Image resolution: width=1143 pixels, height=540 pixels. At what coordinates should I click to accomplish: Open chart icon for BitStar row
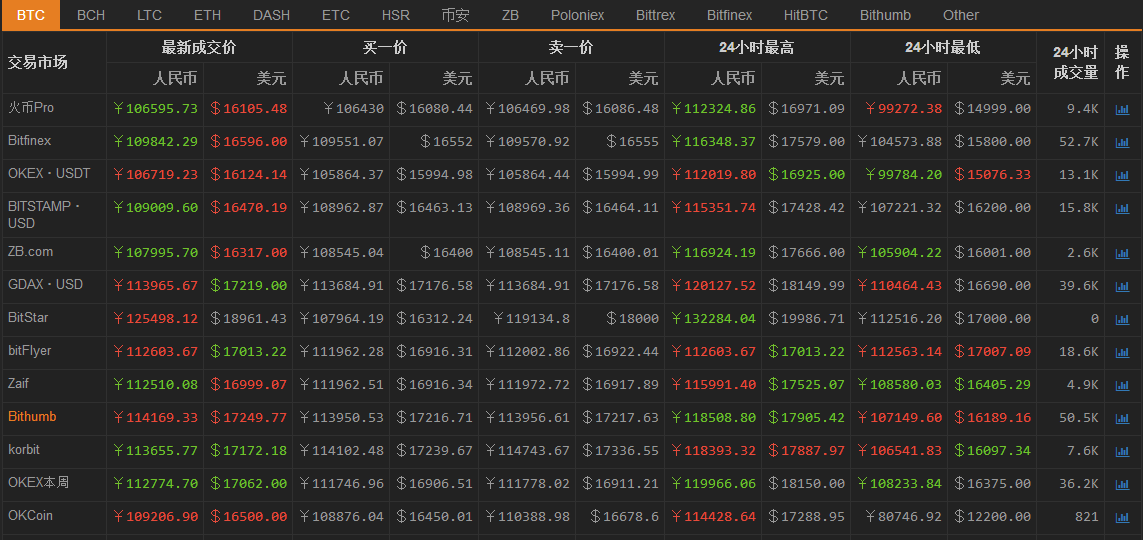click(x=1122, y=319)
